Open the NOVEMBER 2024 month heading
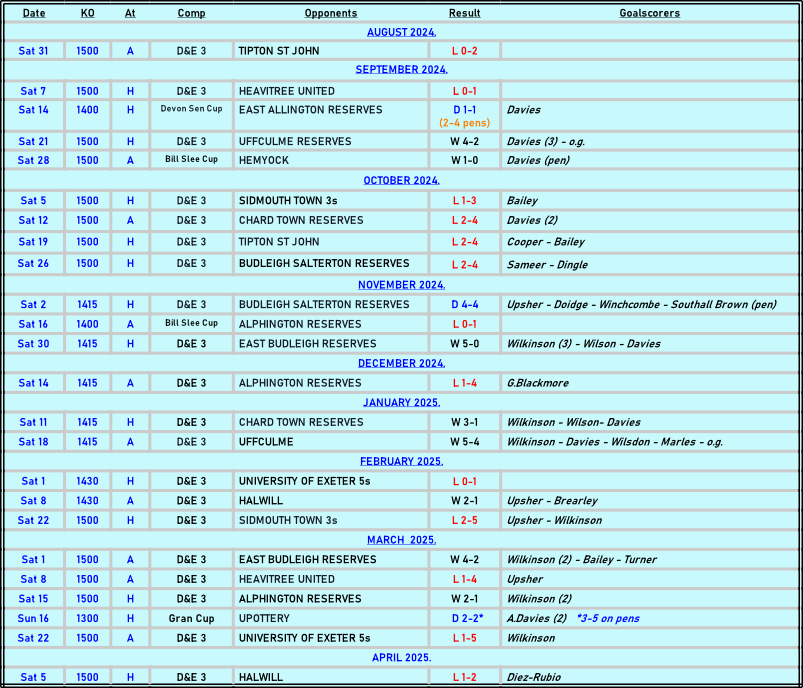The image size is (803, 688). pos(401,285)
